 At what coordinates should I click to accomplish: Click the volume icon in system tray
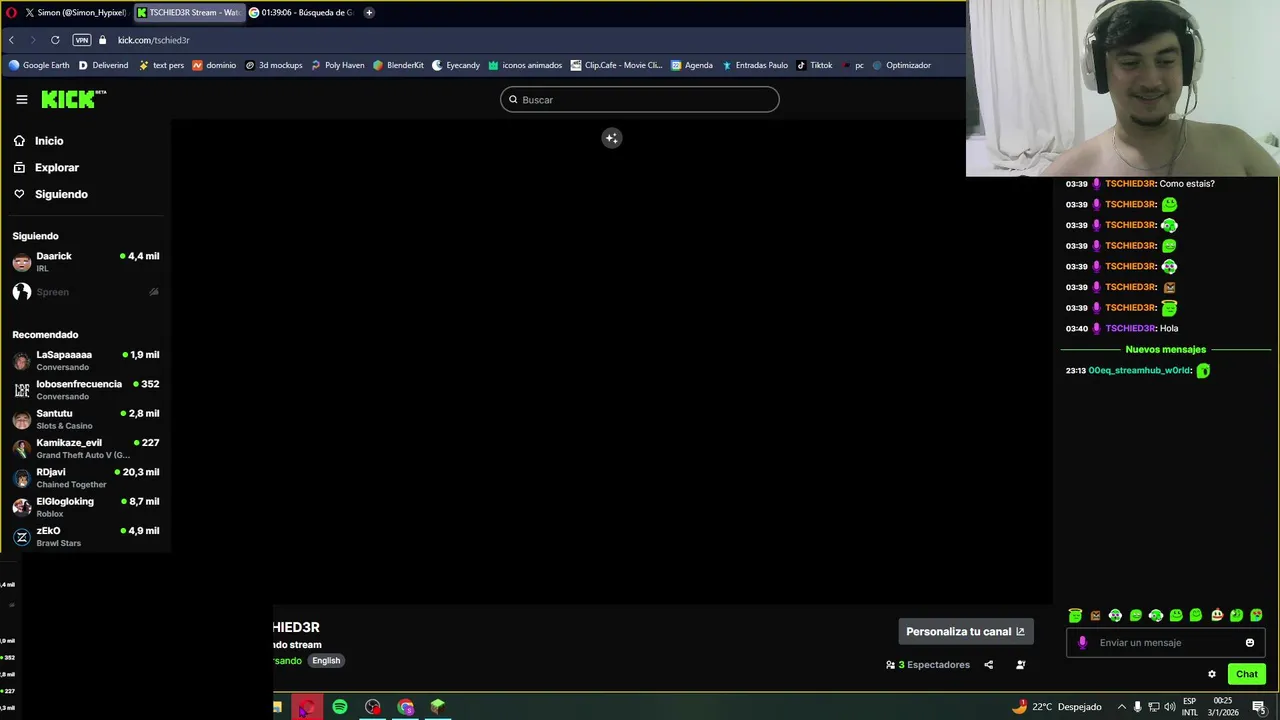tap(1170, 707)
